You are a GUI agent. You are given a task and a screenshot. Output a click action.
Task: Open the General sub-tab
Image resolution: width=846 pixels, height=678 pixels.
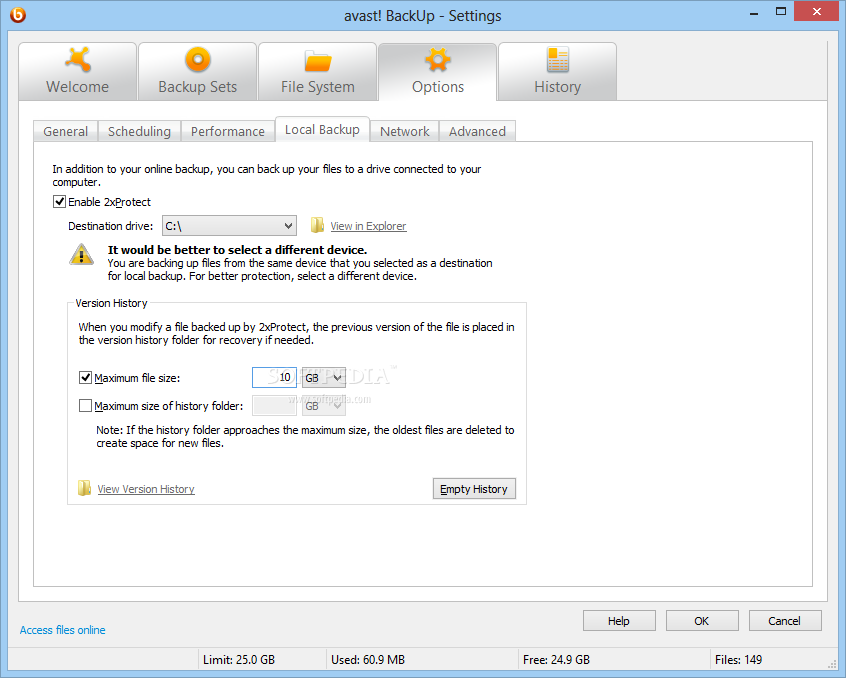pos(65,131)
